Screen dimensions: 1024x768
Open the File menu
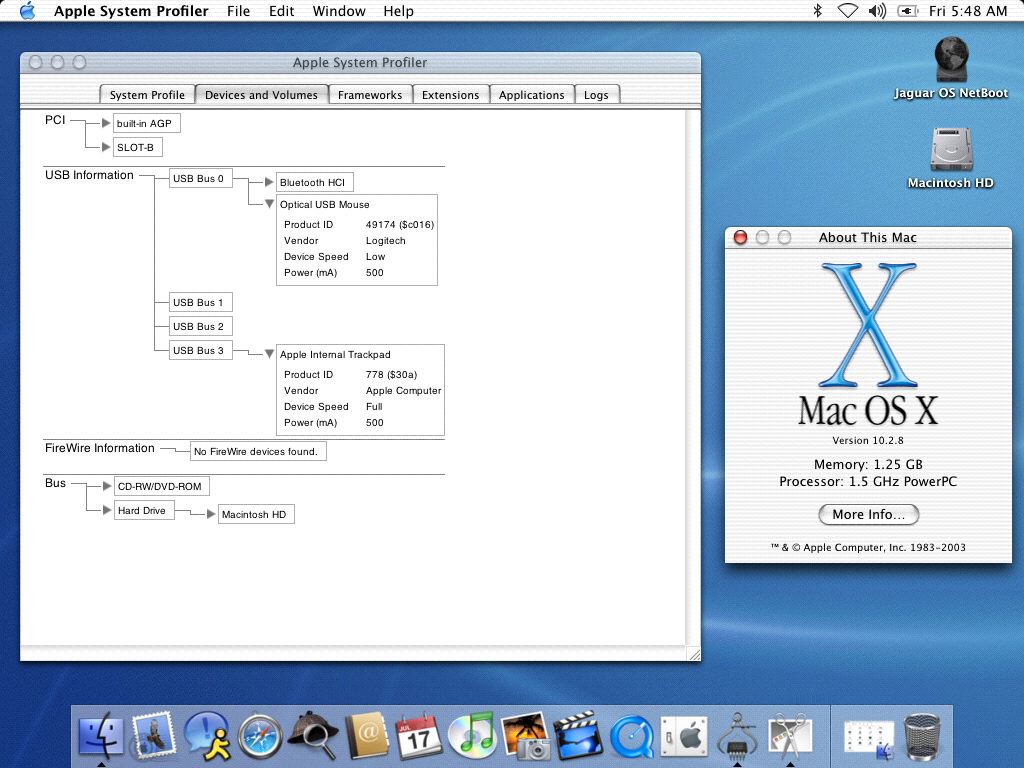pos(238,11)
